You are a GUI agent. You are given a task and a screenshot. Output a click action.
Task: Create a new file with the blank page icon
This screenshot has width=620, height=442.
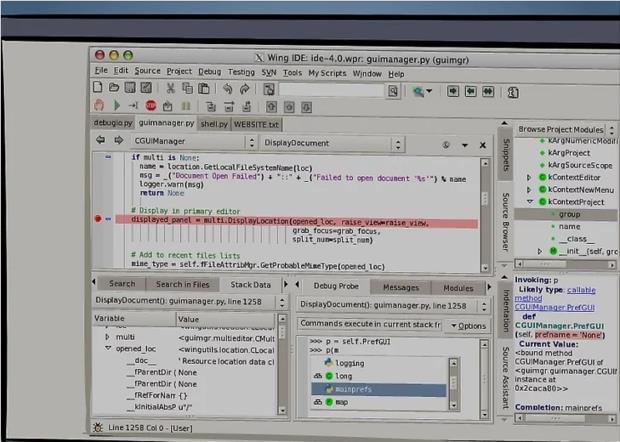[98, 87]
